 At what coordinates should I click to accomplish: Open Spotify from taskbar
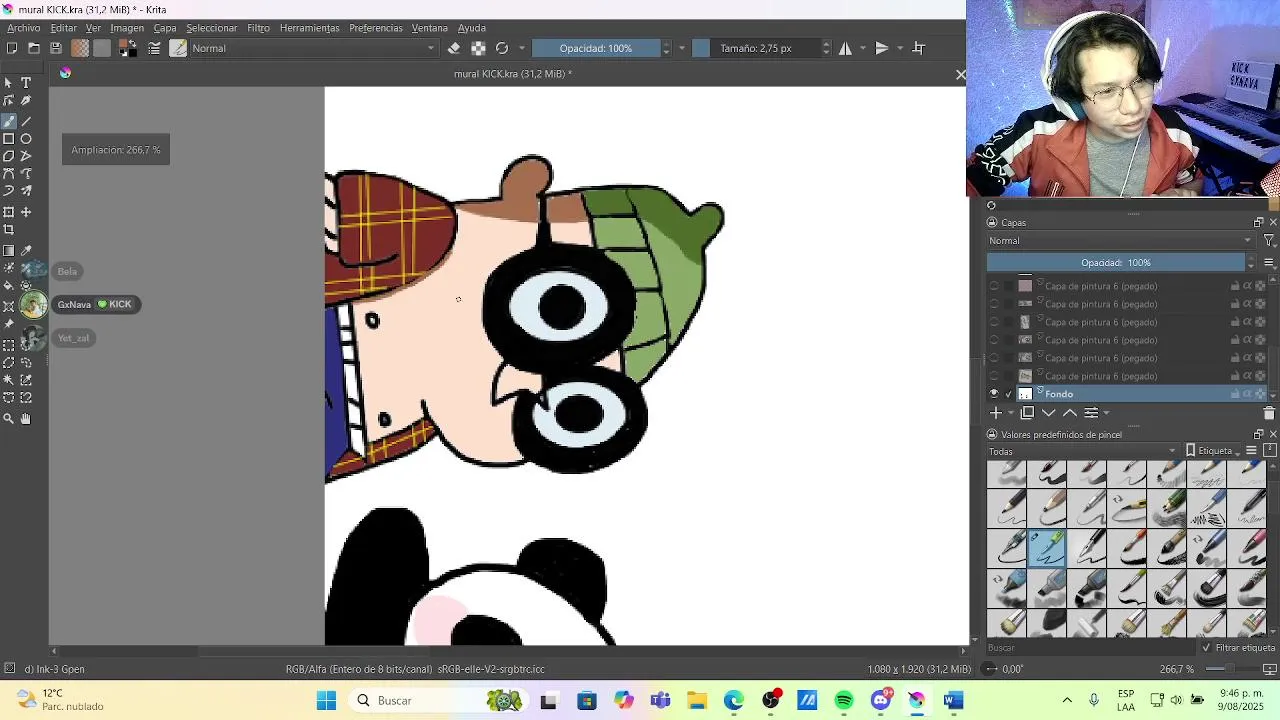(844, 701)
